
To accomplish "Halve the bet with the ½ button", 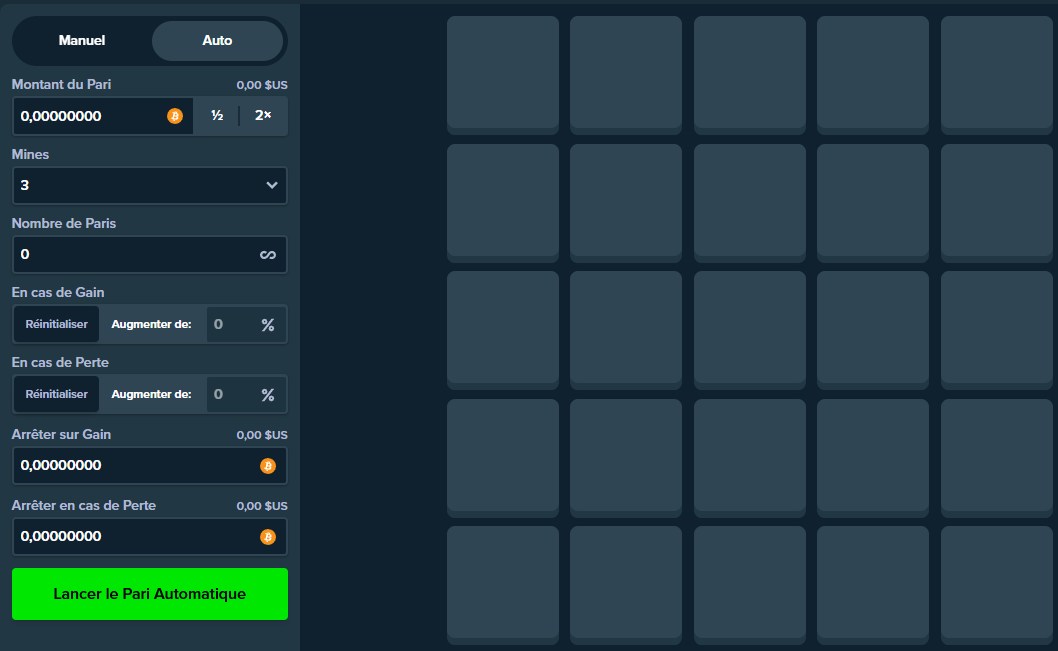I will tap(217, 116).
